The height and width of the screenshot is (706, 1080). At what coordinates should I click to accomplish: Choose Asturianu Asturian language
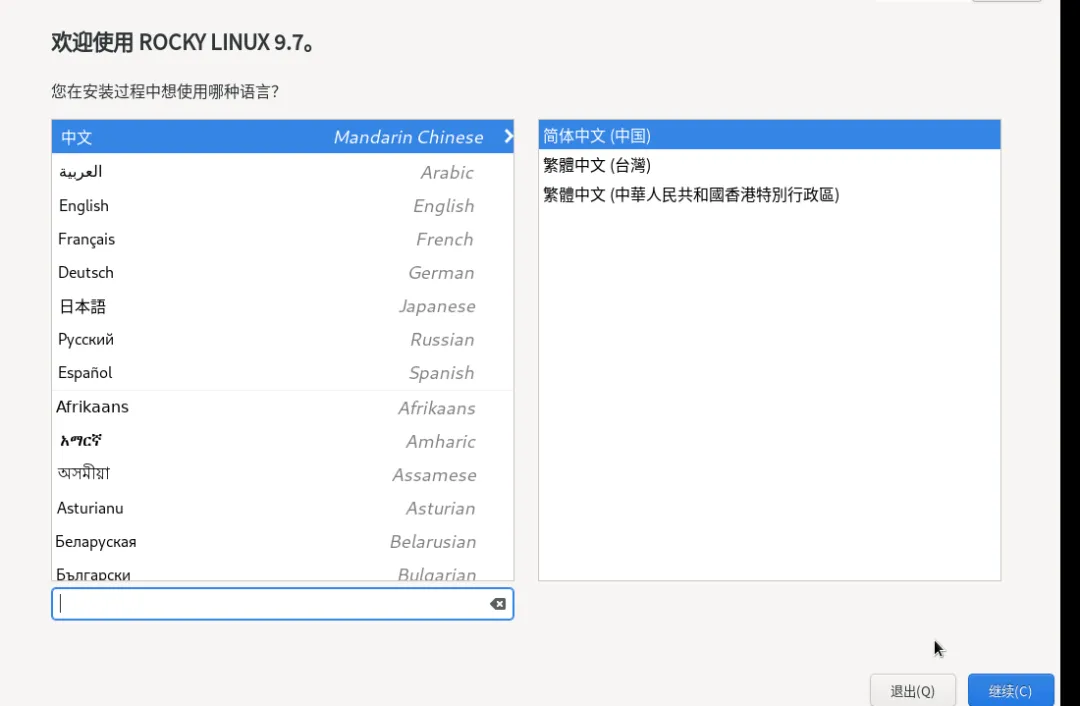282,508
